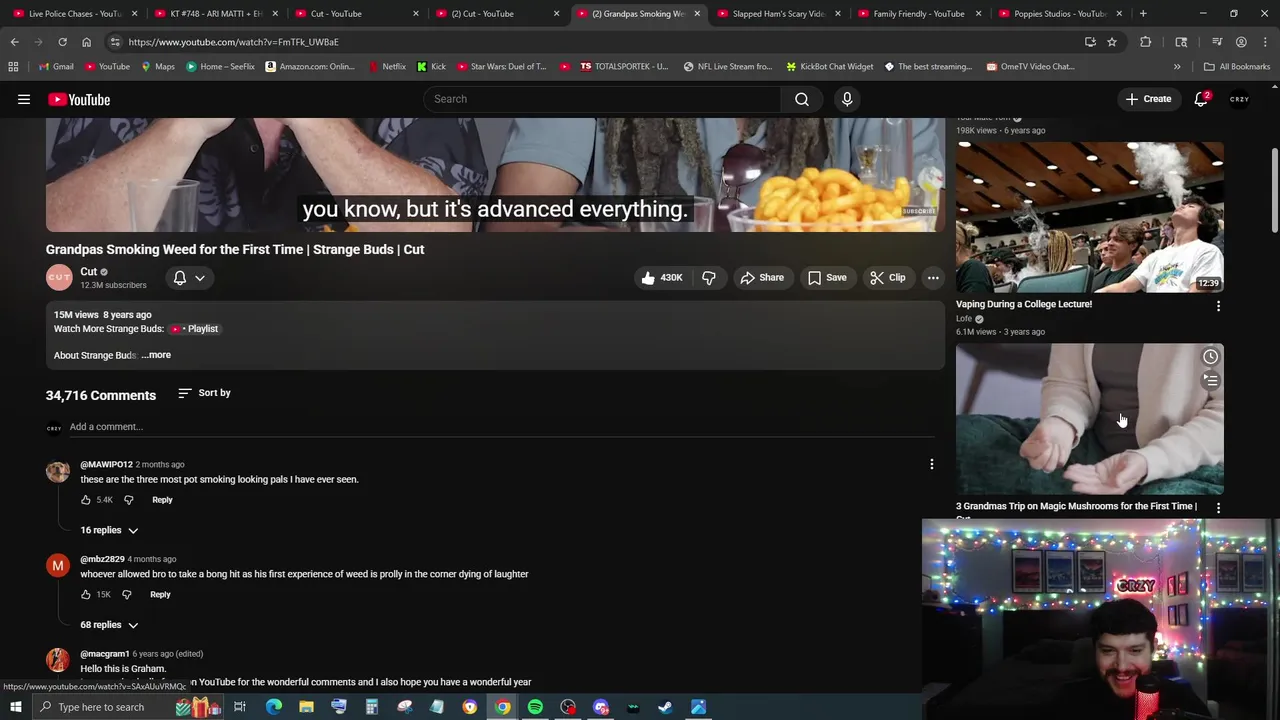Go to the YouTube home logo

tap(79, 99)
